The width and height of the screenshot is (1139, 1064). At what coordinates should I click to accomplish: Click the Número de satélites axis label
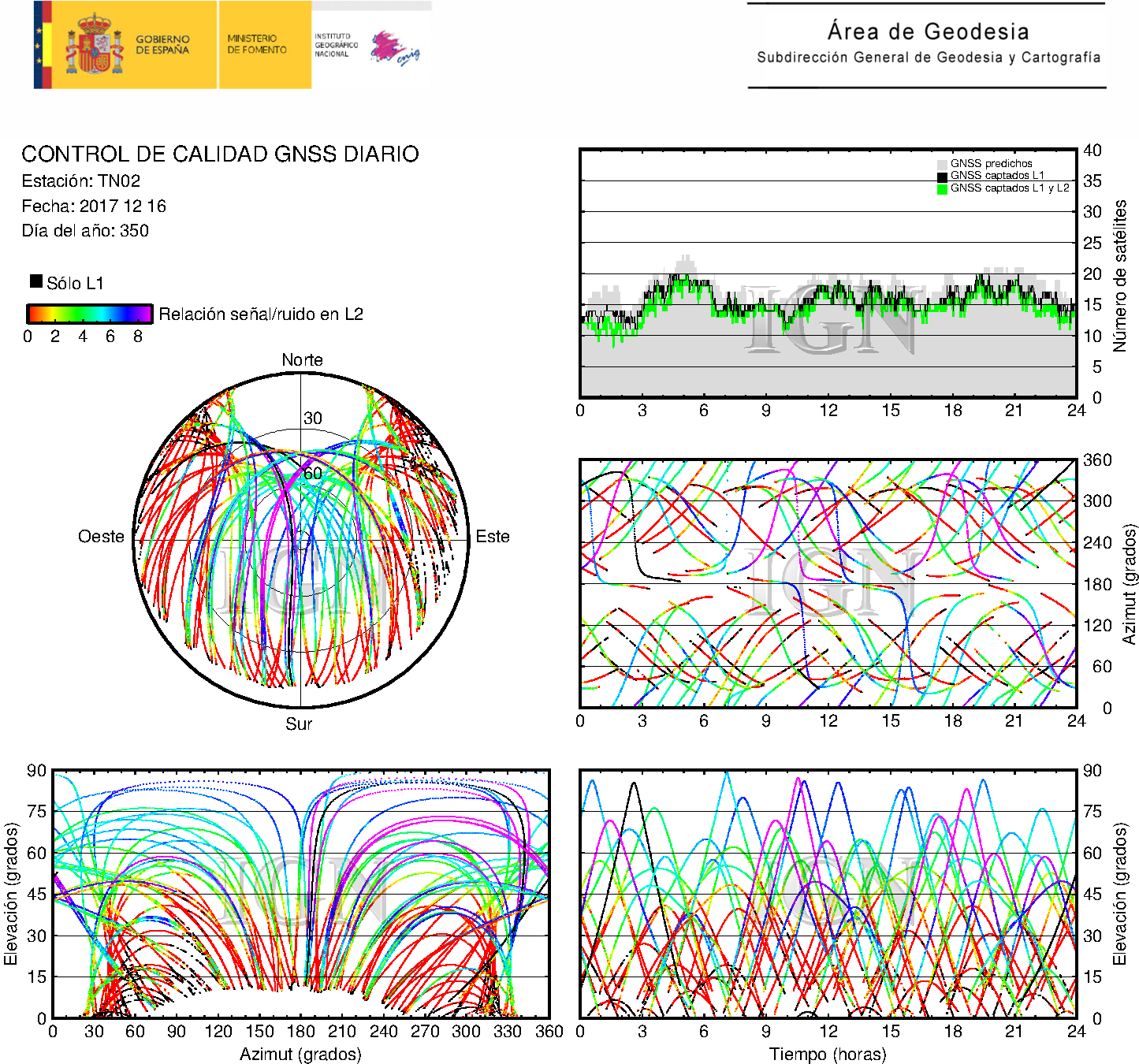point(1120,275)
